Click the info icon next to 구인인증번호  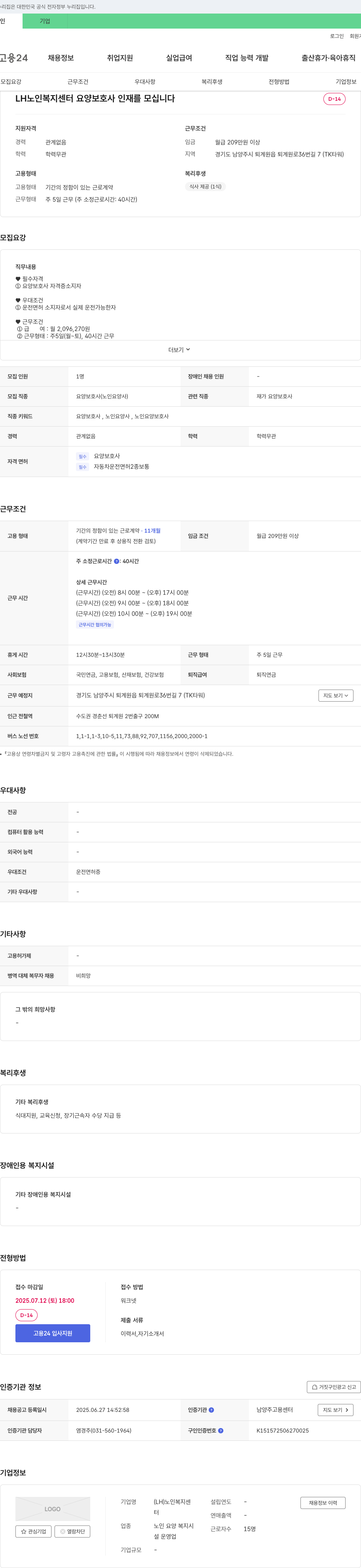click(220, 1430)
